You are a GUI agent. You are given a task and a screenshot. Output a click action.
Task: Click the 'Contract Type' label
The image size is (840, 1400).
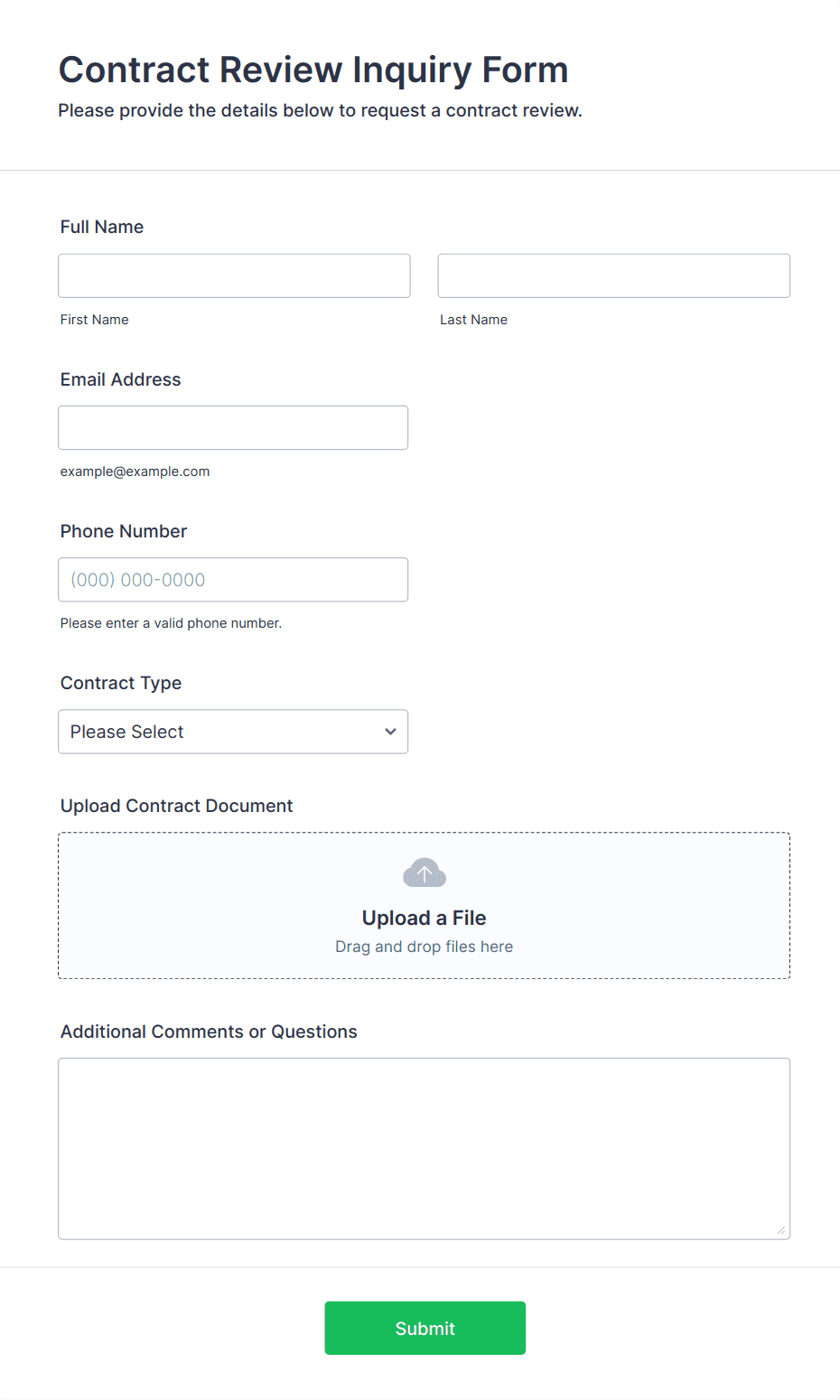click(121, 683)
